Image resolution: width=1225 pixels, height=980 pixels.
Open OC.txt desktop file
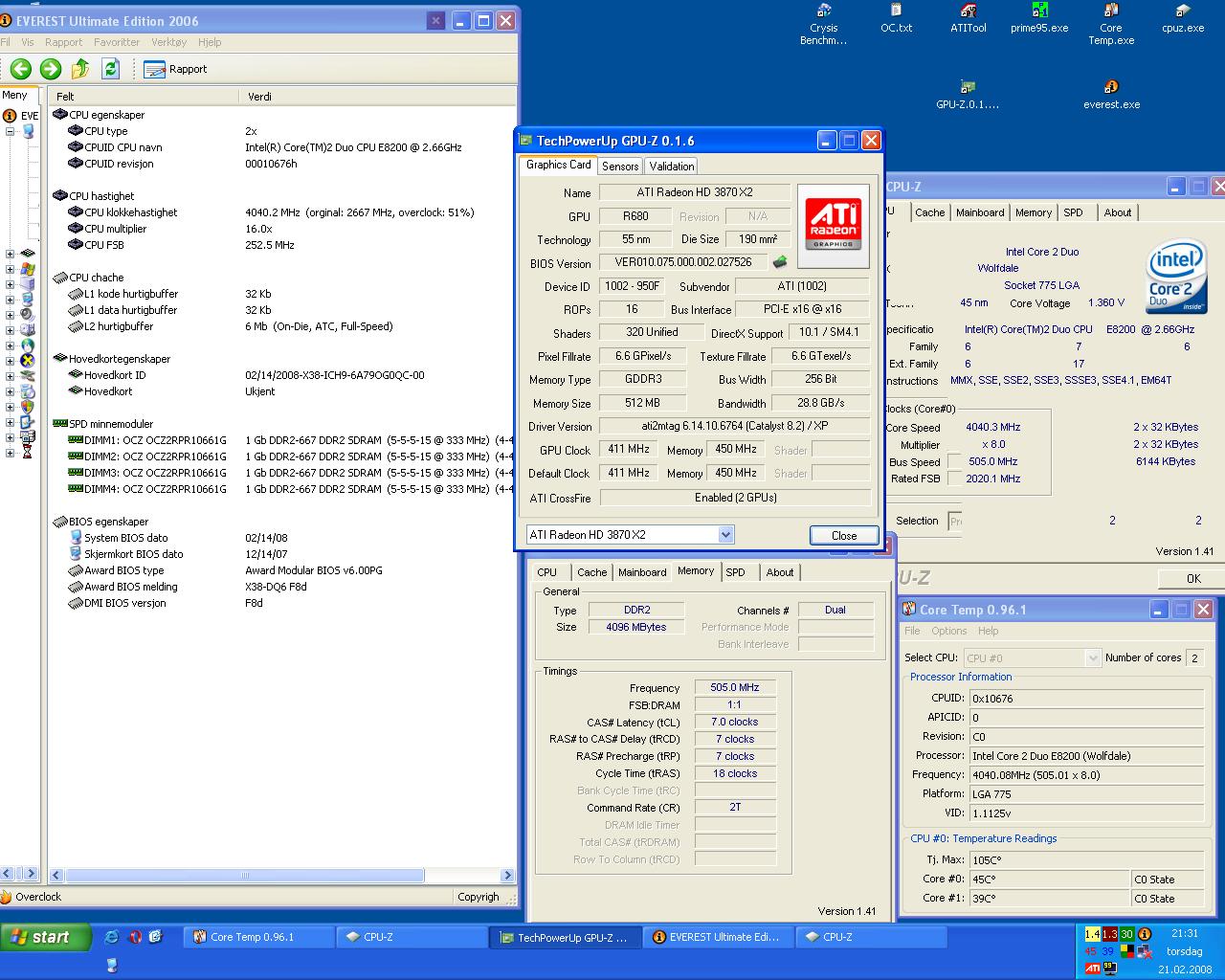coord(896,18)
